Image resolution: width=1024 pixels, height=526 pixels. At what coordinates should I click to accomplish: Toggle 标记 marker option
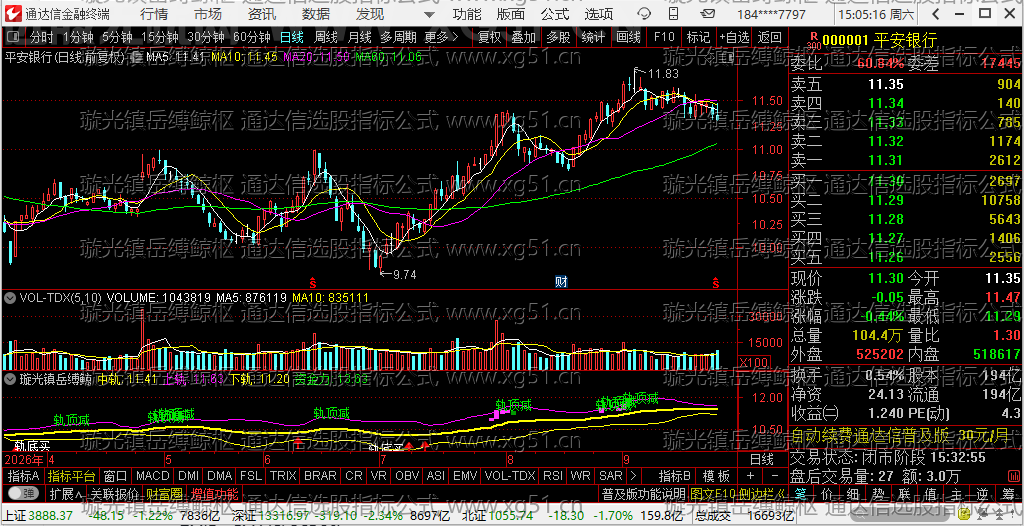698,37
